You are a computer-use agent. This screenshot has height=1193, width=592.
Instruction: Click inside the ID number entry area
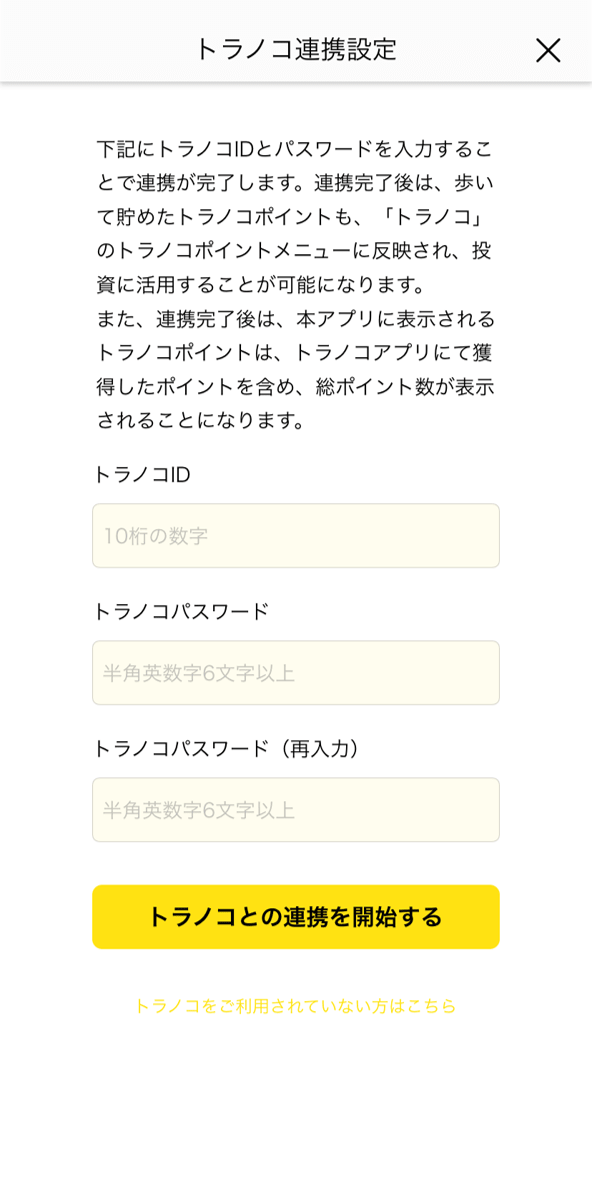coord(296,536)
